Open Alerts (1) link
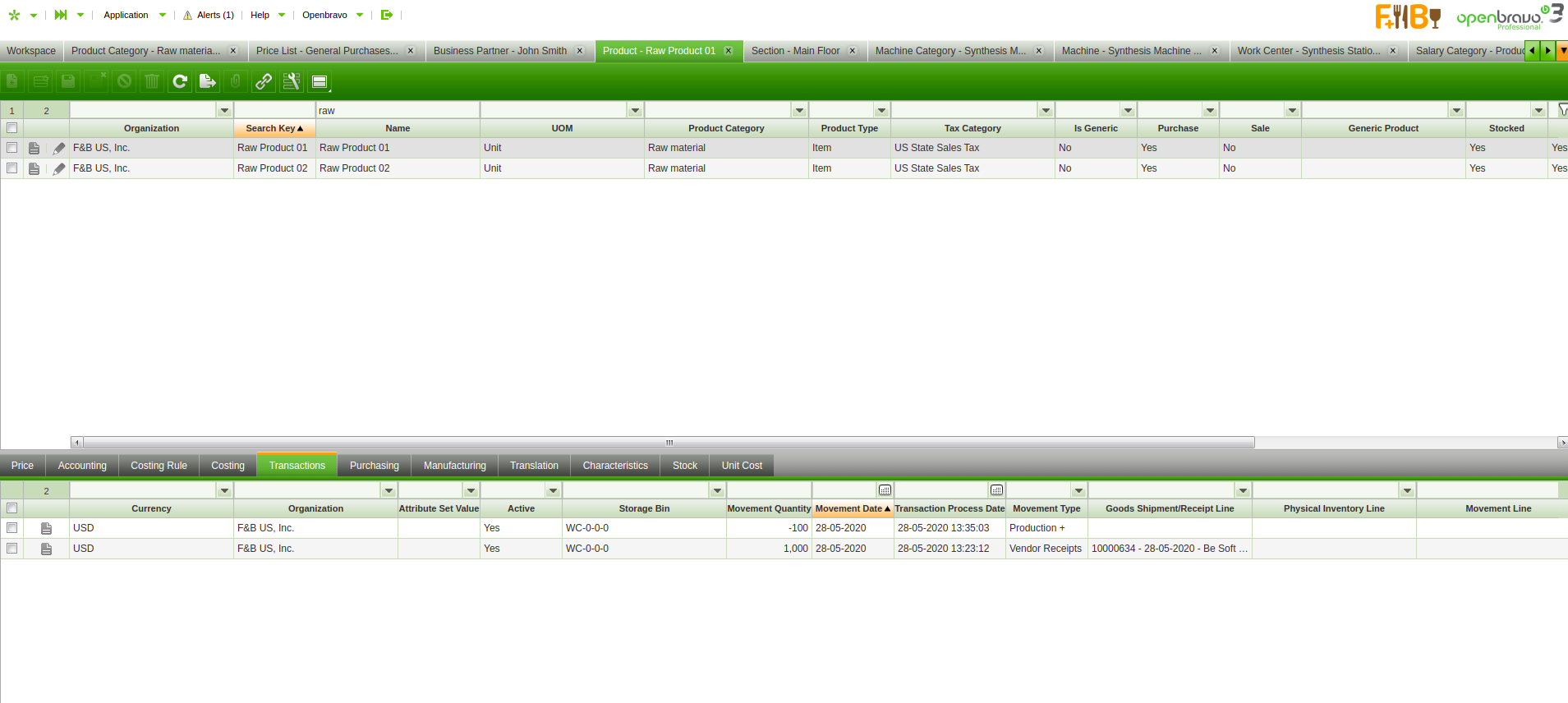The height and width of the screenshot is (703, 1568). pyautogui.click(x=209, y=15)
